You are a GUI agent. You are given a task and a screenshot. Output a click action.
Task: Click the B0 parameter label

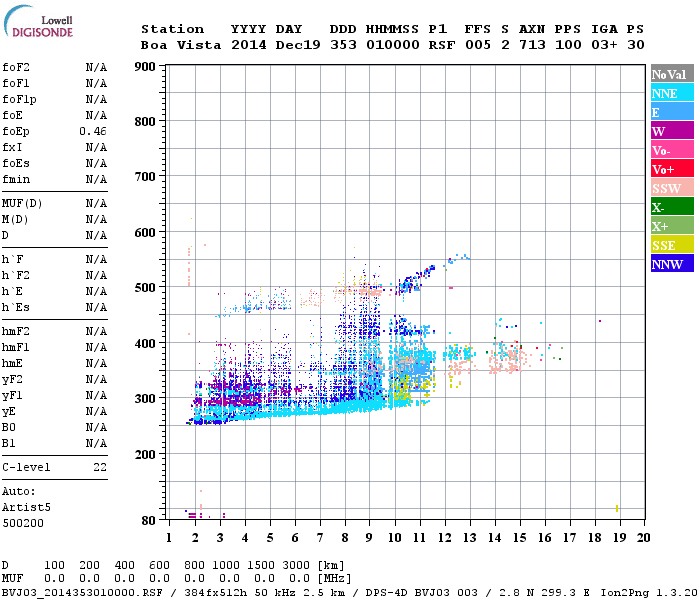[x=8, y=427]
